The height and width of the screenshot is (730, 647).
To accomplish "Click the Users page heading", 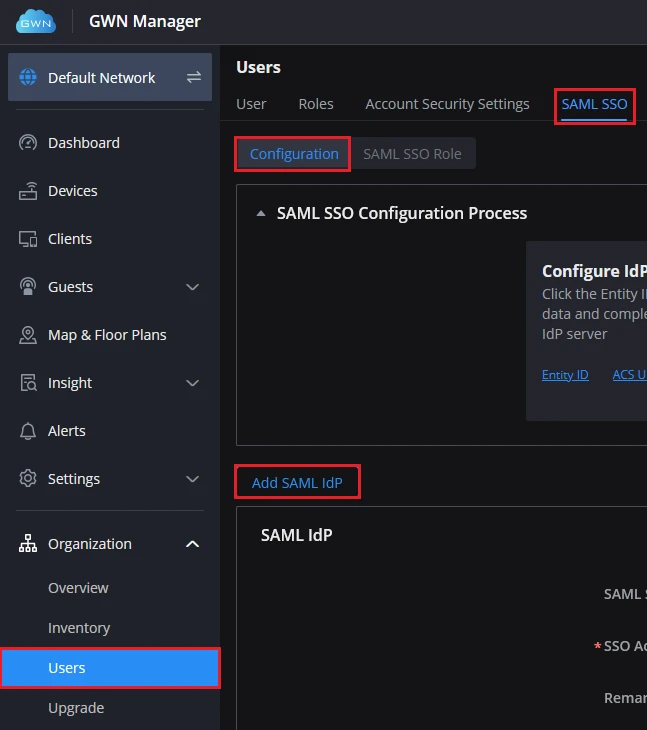I will 258,68.
